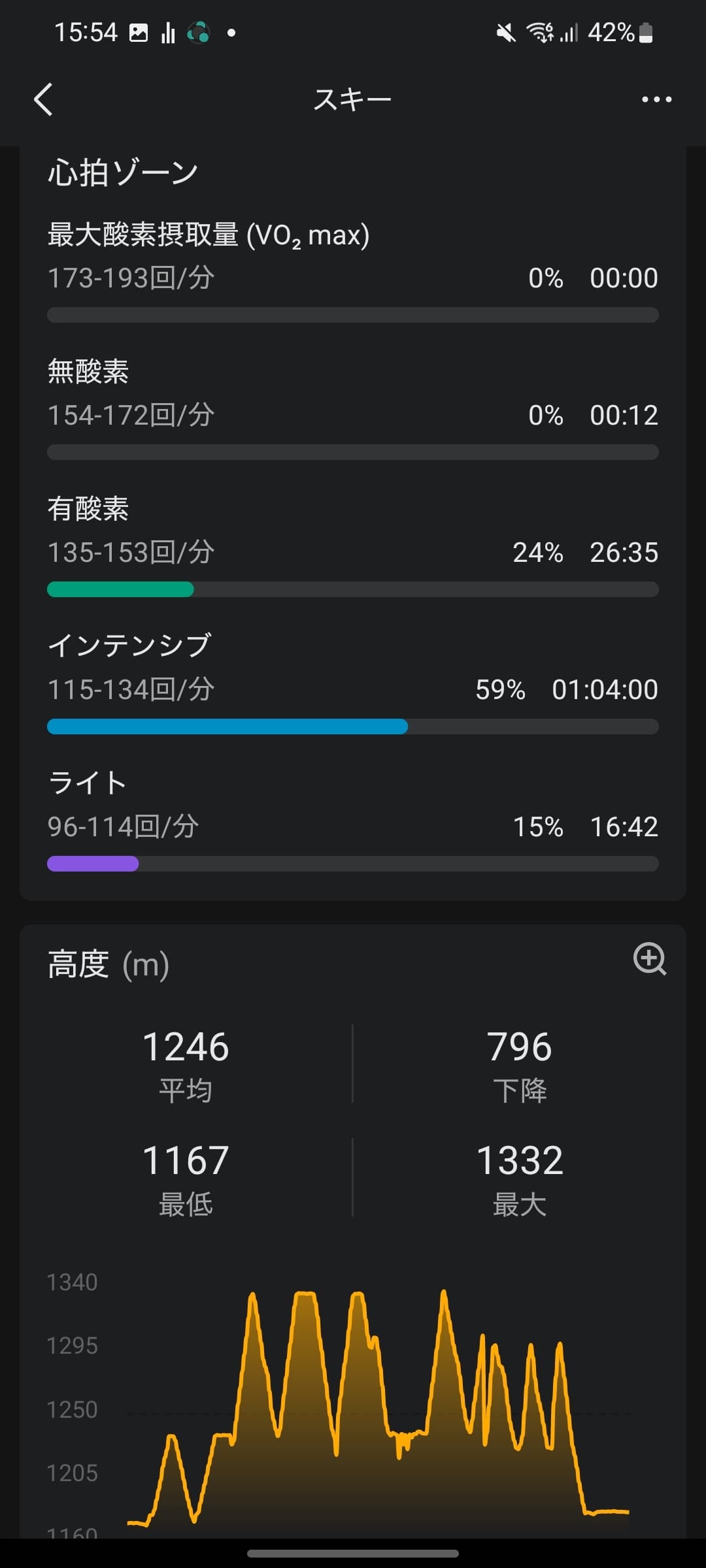
Task: Tap the green 有酸素 zone progress bar
Action: [x=121, y=589]
